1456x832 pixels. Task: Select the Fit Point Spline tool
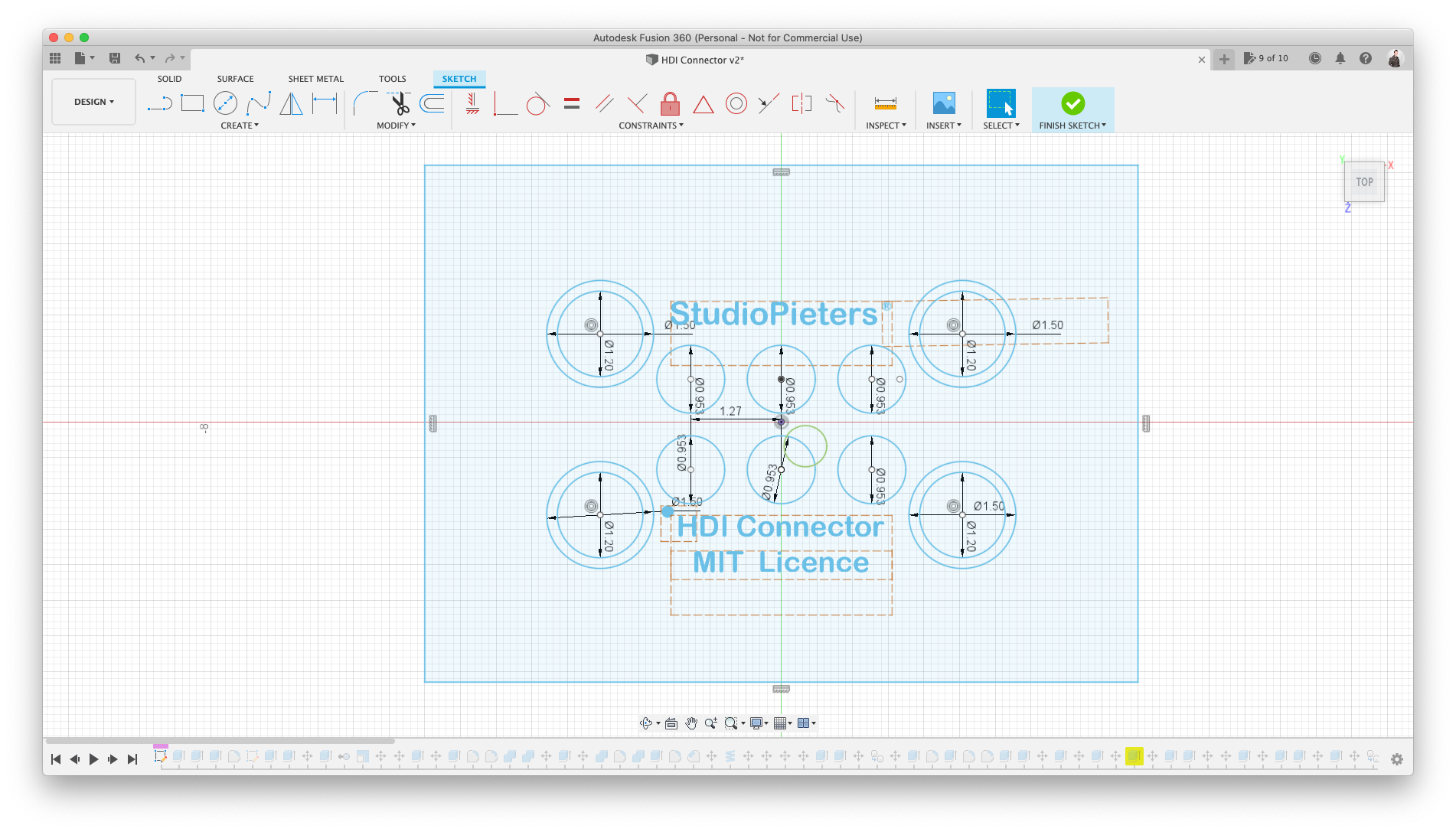point(259,103)
